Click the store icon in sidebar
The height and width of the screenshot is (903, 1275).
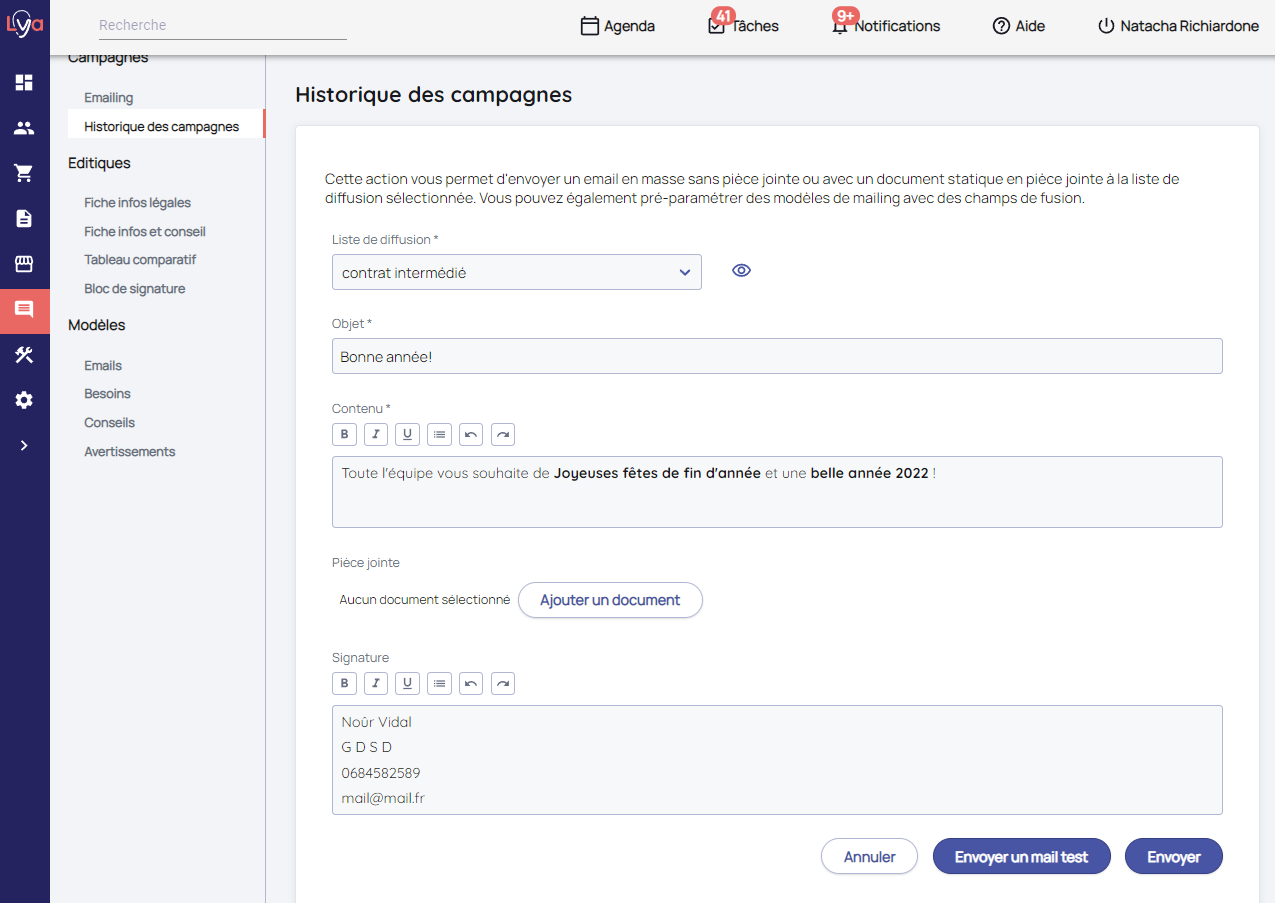pos(24,264)
